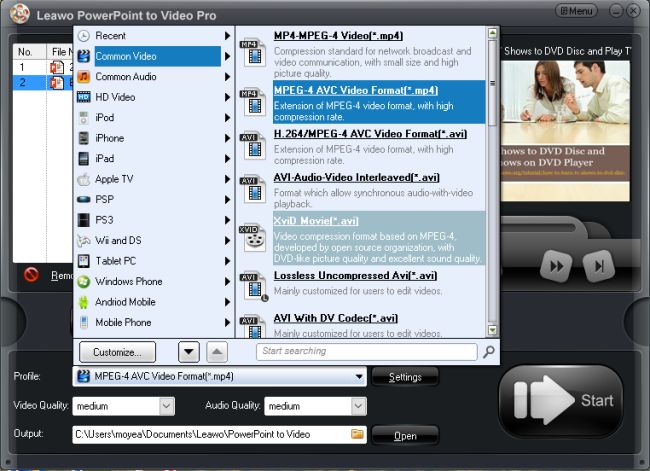The image size is (650, 471).
Task: Click the Apple TV apple icon
Action: point(84,179)
